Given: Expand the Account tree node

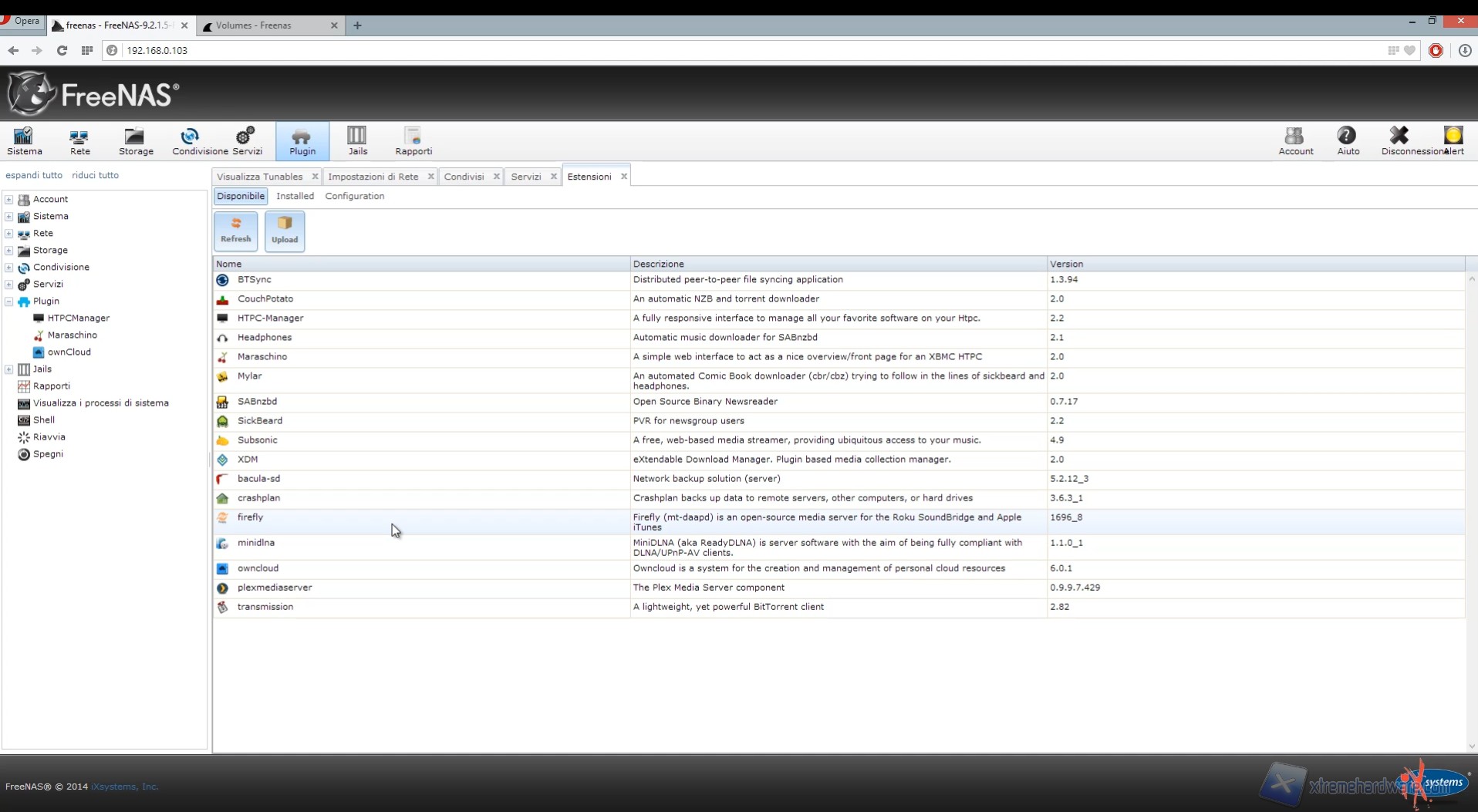Looking at the screenshot, I should pyautogui.click(x=9, y=200).
